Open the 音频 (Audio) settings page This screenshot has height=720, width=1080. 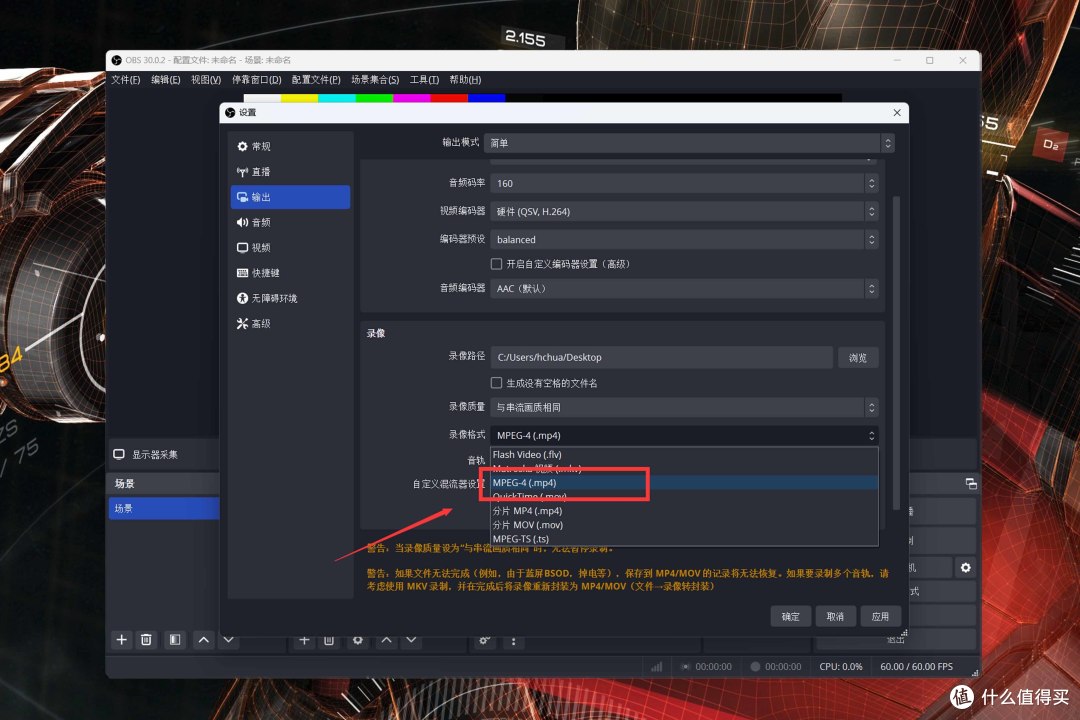(290, 222)
